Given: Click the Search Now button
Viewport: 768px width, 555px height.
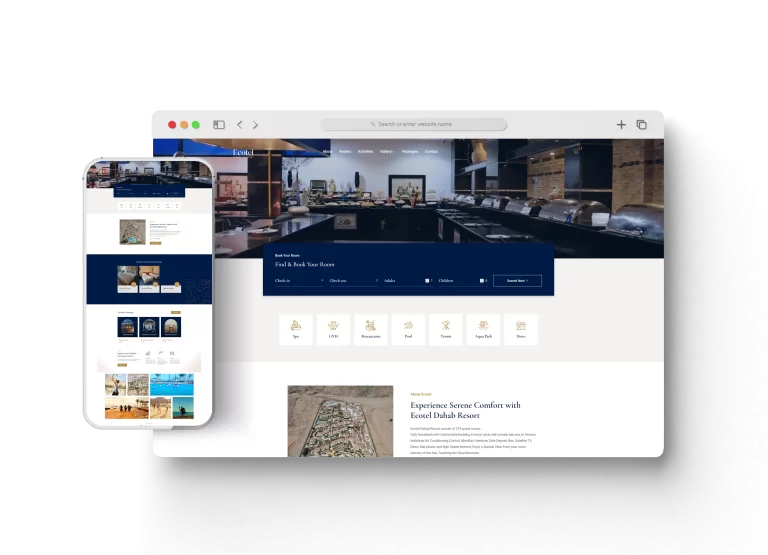Looking at the screenshot, I should 517,281.
